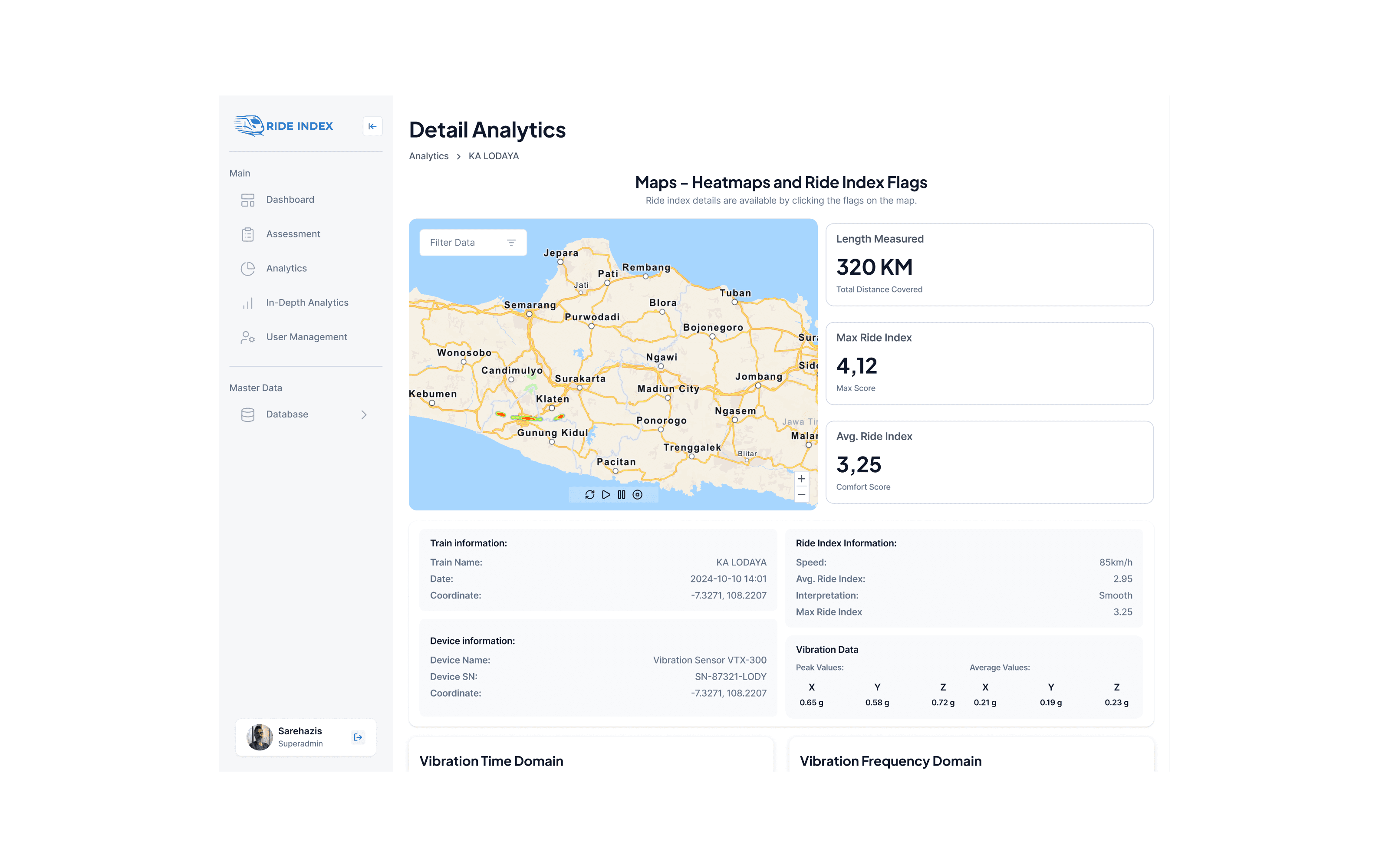Collapse the sidebar with the arrow button

[372, 126]
